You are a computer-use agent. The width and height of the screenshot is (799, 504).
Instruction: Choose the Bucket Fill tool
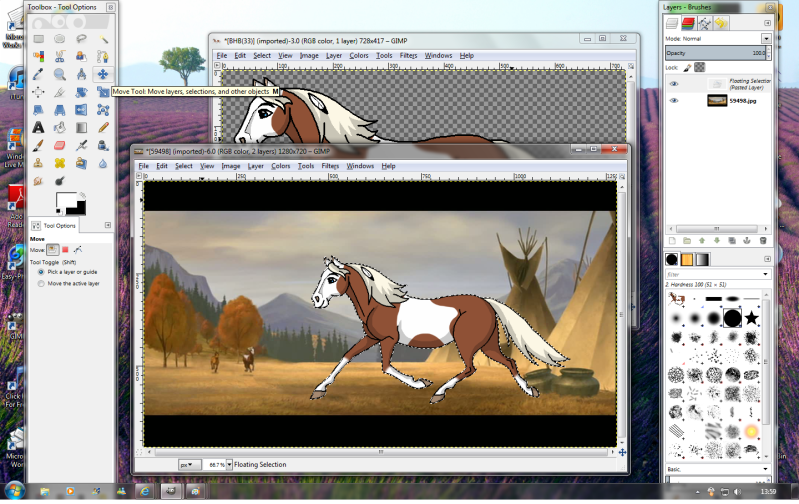click(x=60, y=127)
